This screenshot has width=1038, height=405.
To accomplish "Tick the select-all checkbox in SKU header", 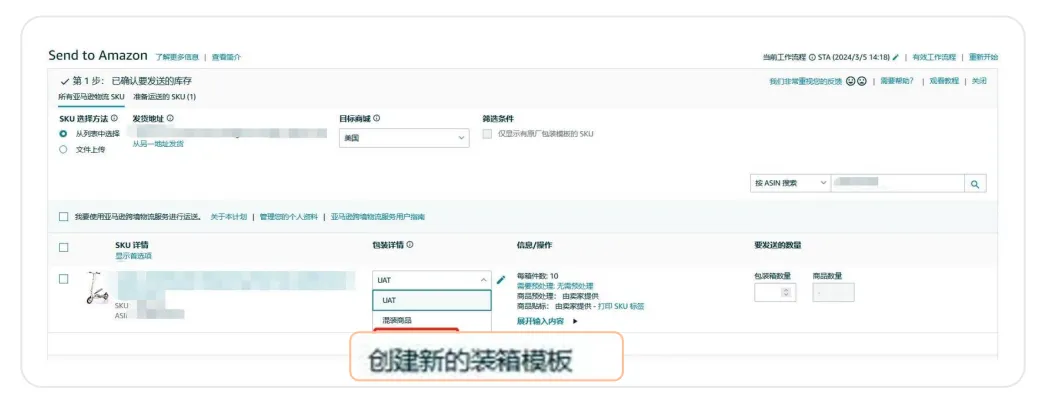I will pos(64,248).
